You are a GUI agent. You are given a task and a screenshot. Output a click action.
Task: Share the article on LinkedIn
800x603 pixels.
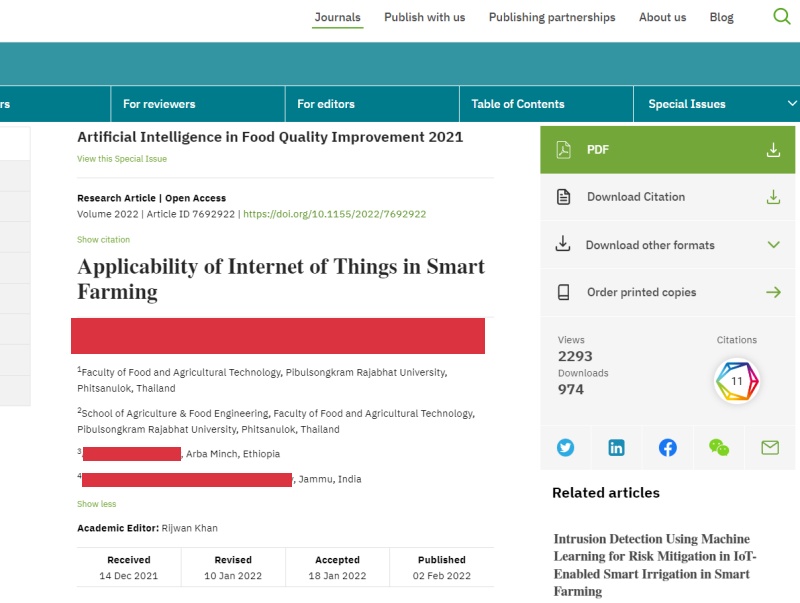[x=617, y=448]
